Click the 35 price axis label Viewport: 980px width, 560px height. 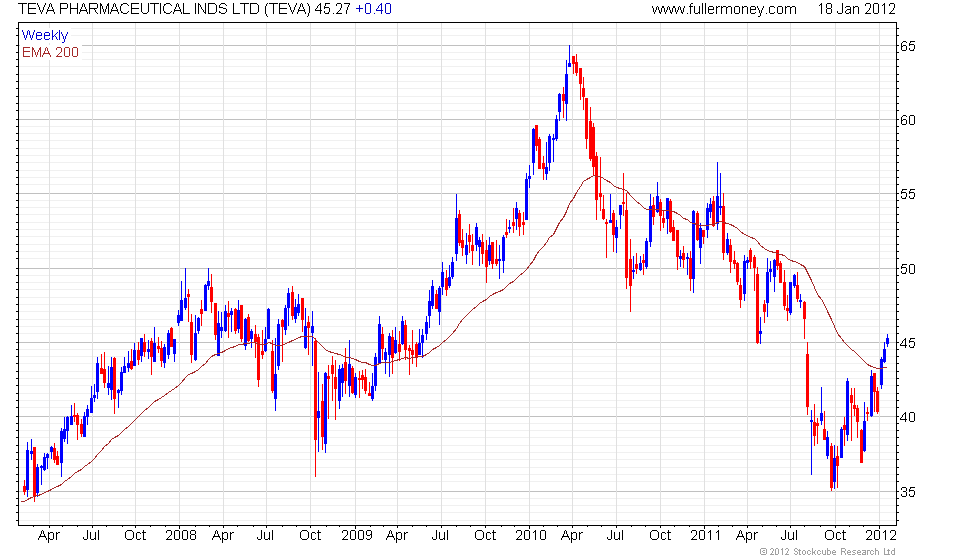coord(908,492)
